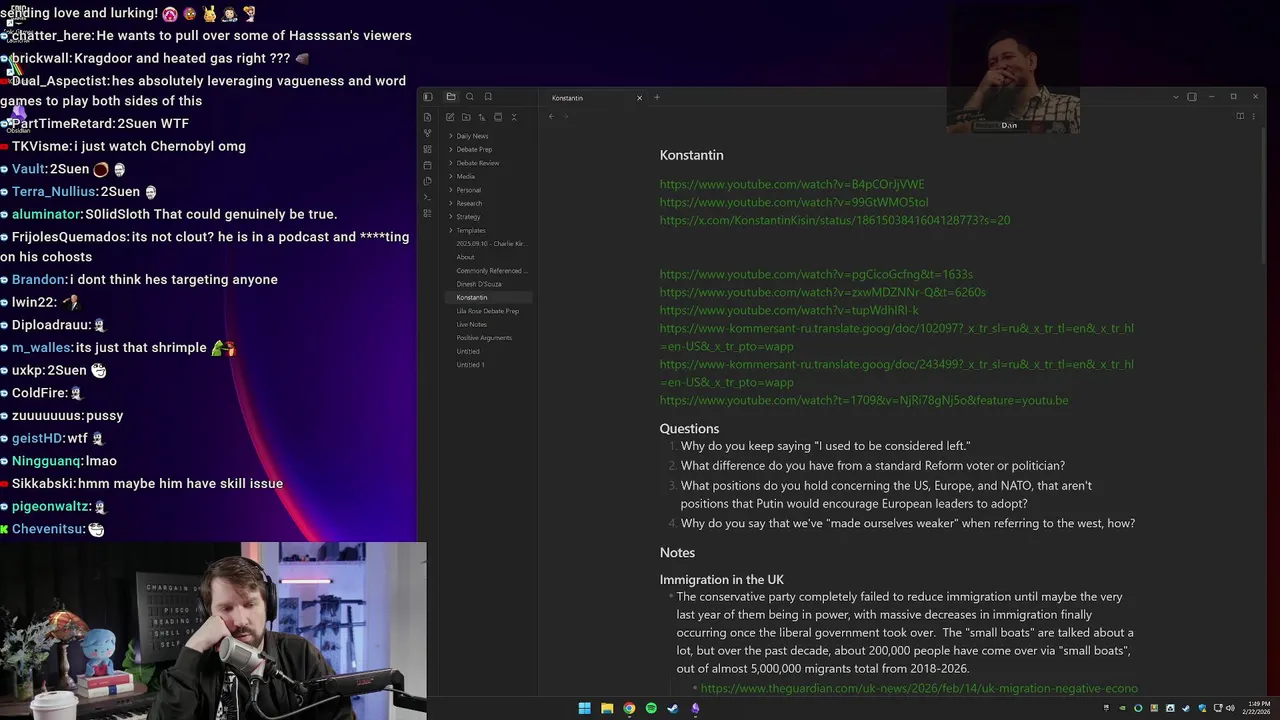Open the theguardian.com uk-news link
Image resolution: width=1280 pixels, height=720 pixels.
tap(919, 688)
